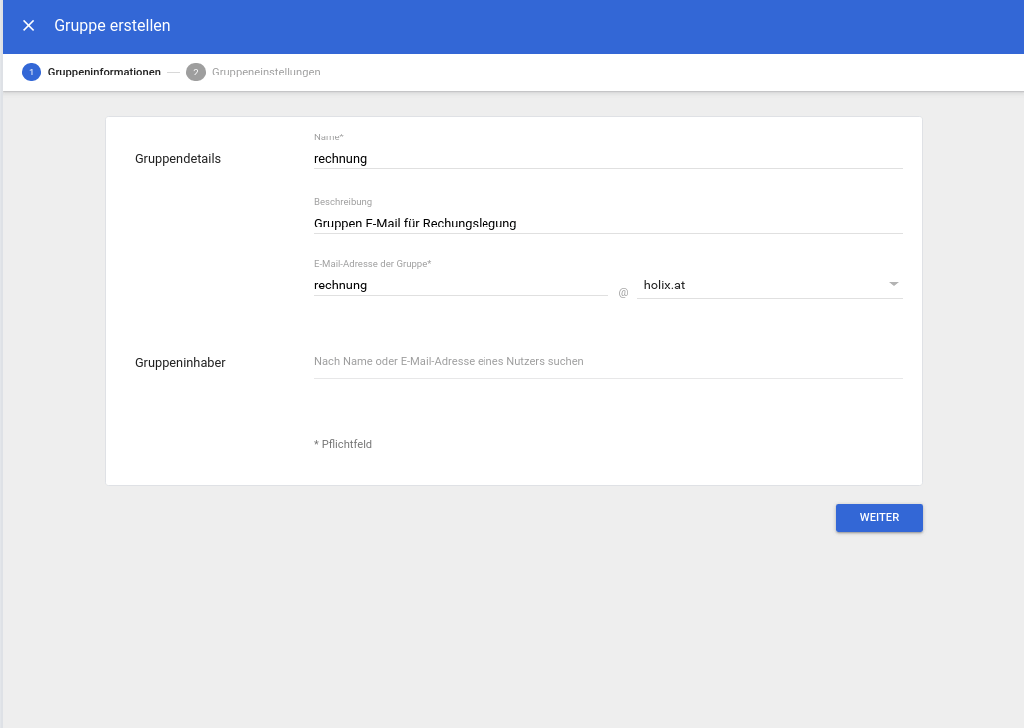Image resolution: width=1024 pixels, height=728 pixels.
Task: Click the step 1 circle icon
Action: [33, 72]
